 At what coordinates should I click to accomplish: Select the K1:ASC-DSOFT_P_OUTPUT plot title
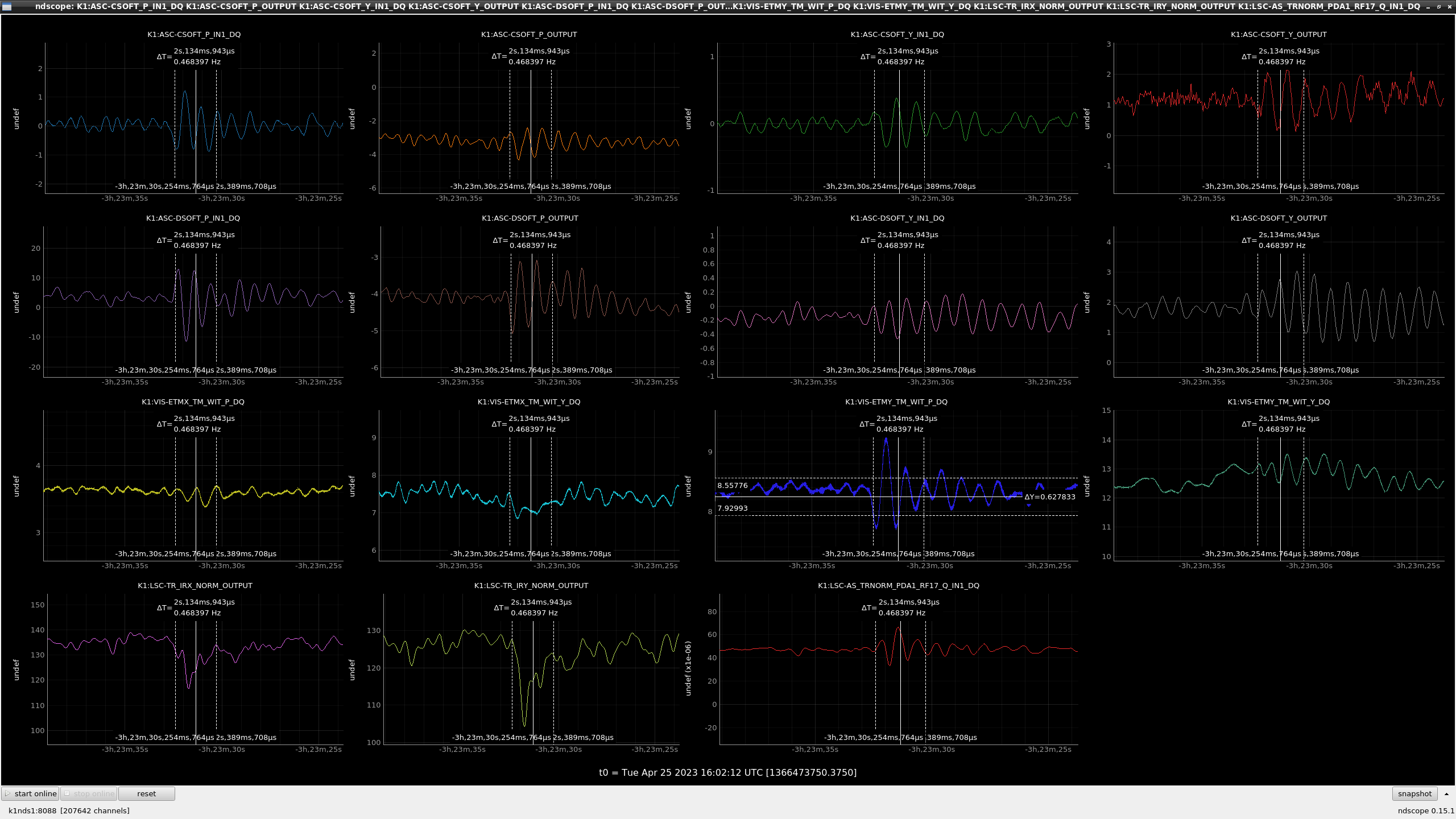[530, 218]
